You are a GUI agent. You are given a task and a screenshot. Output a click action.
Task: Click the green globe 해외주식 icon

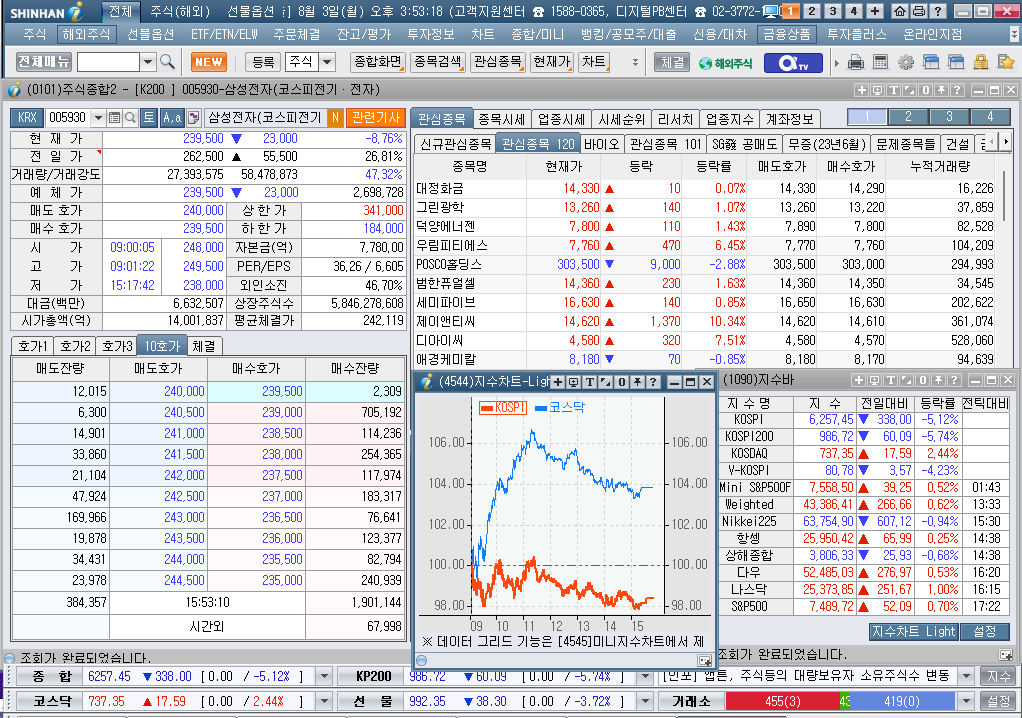pos(726,63)
